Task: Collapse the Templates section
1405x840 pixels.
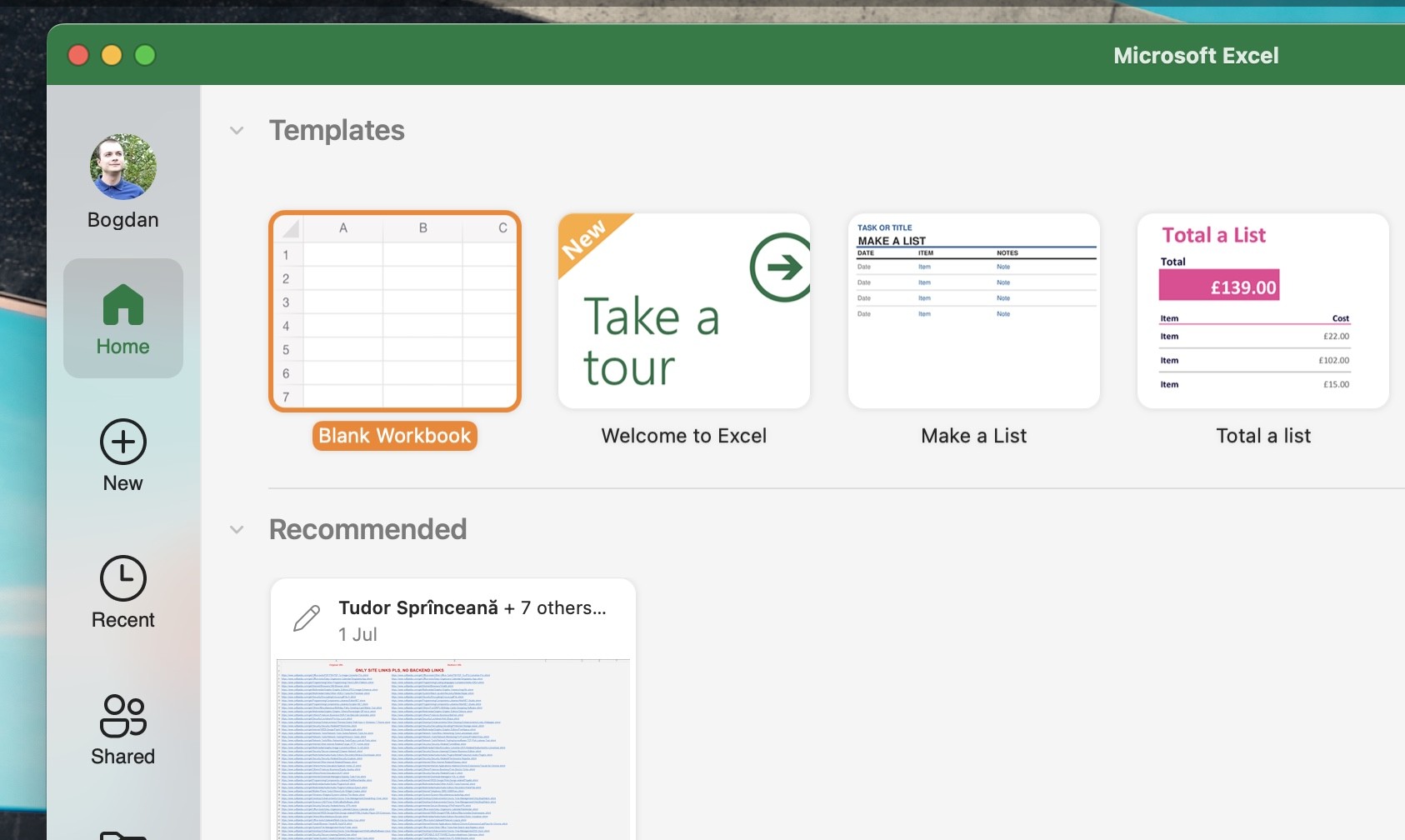Action: [237, 131]
